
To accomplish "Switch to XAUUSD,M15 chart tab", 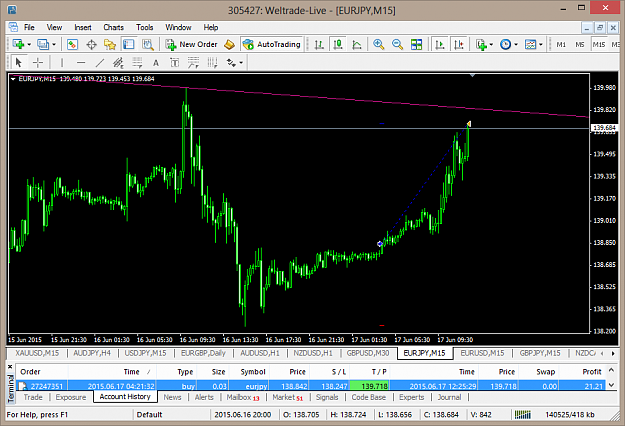I will pyautogui.click(x=37, y=353).
